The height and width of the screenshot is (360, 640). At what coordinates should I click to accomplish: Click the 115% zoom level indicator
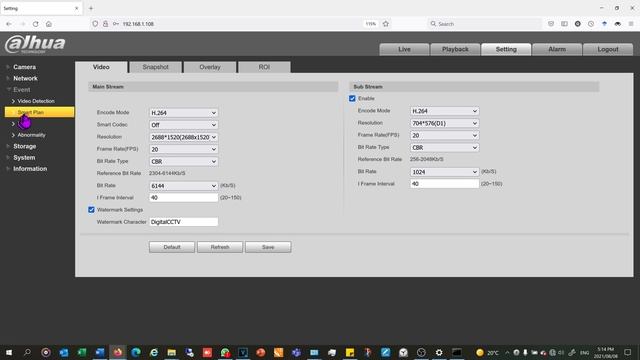(371, 24)
